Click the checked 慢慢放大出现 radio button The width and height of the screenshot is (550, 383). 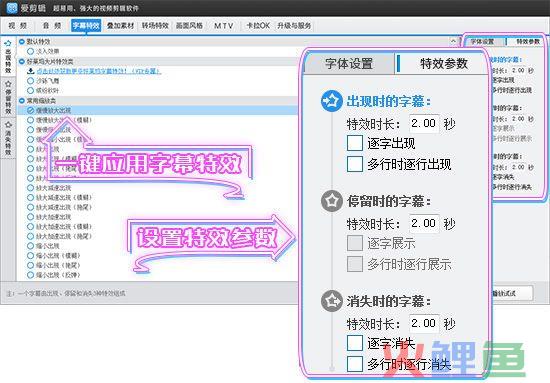point(31,110)
